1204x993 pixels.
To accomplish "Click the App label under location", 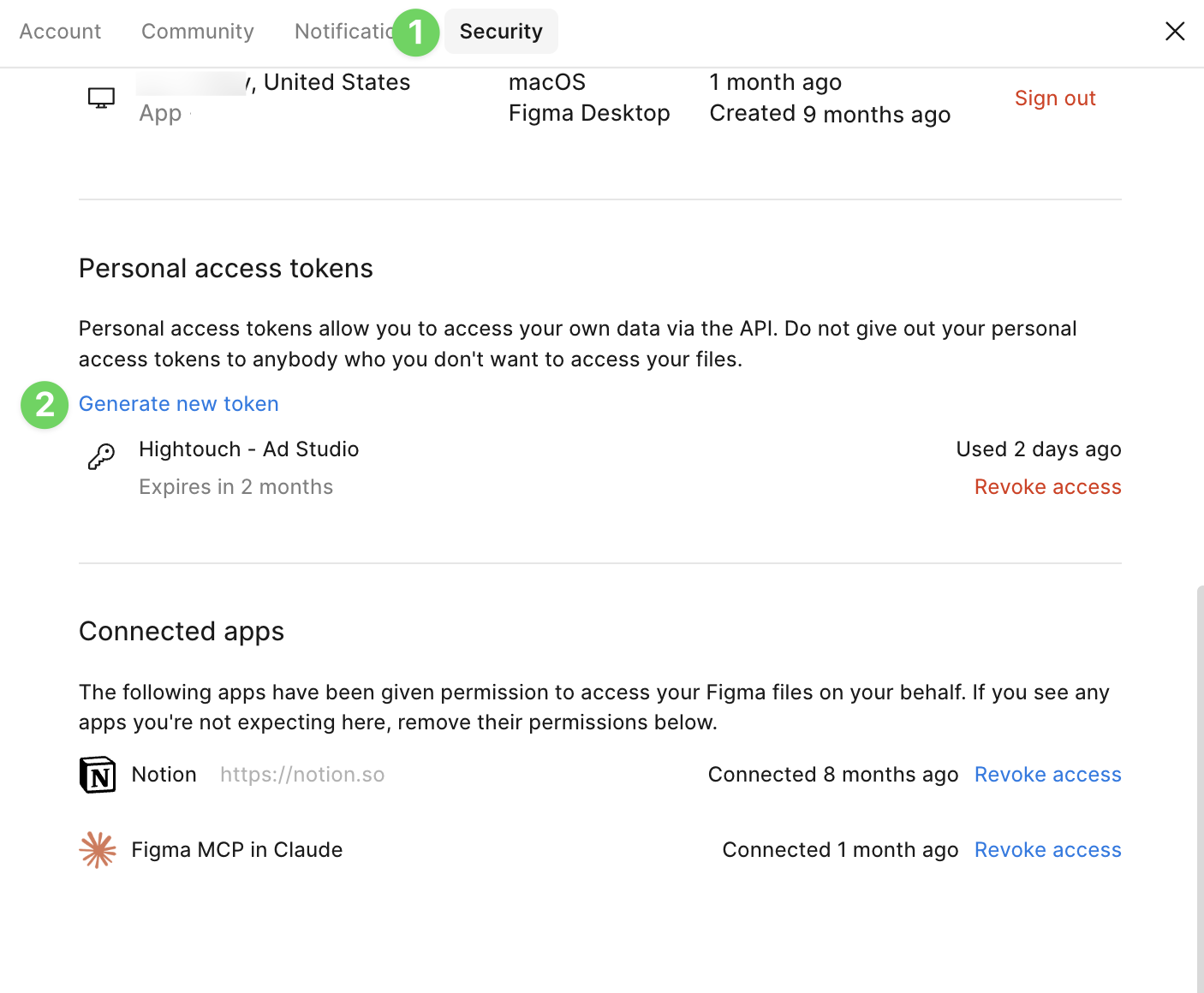I will coord(160,114).
